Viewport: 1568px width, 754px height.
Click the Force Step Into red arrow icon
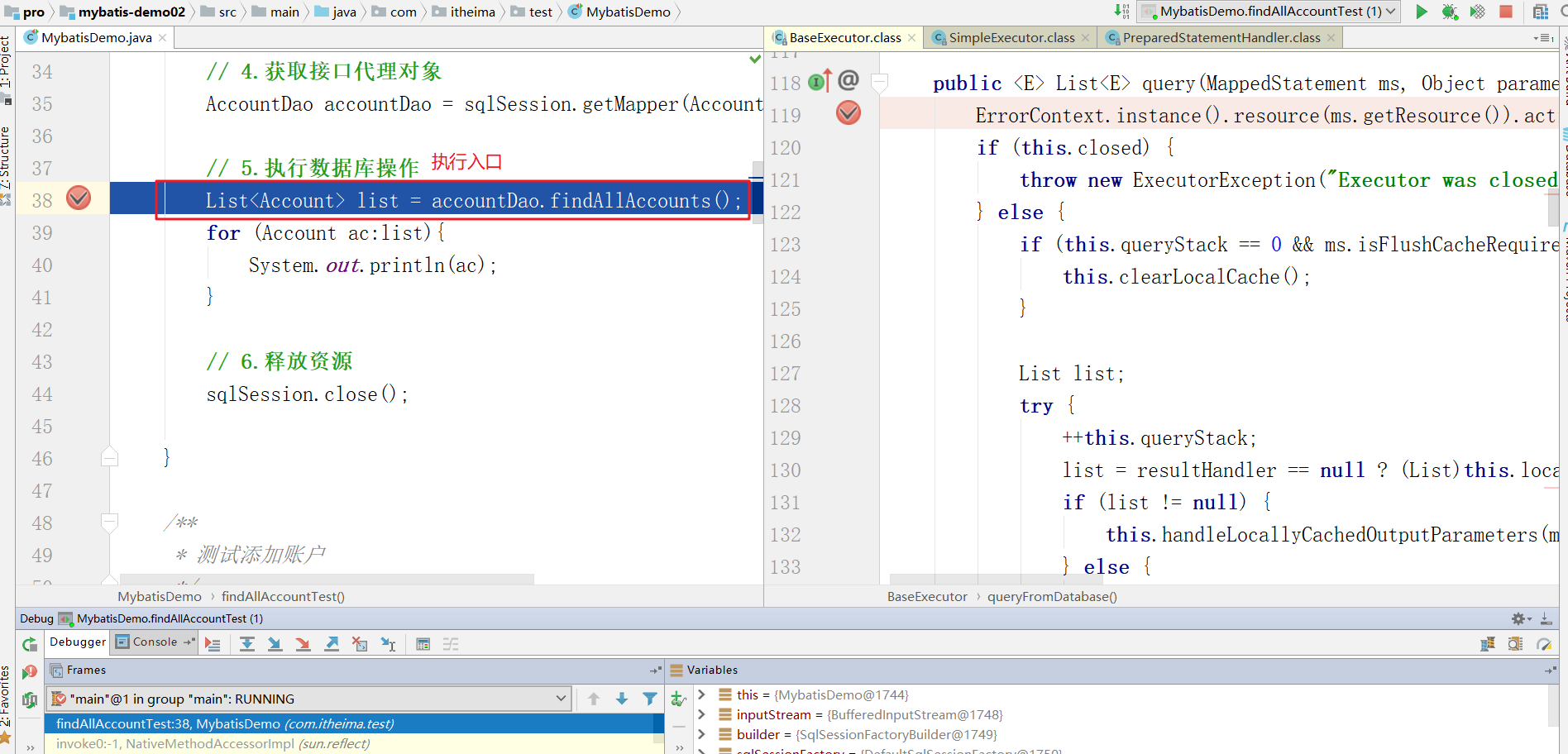click(x=303, y=644)
